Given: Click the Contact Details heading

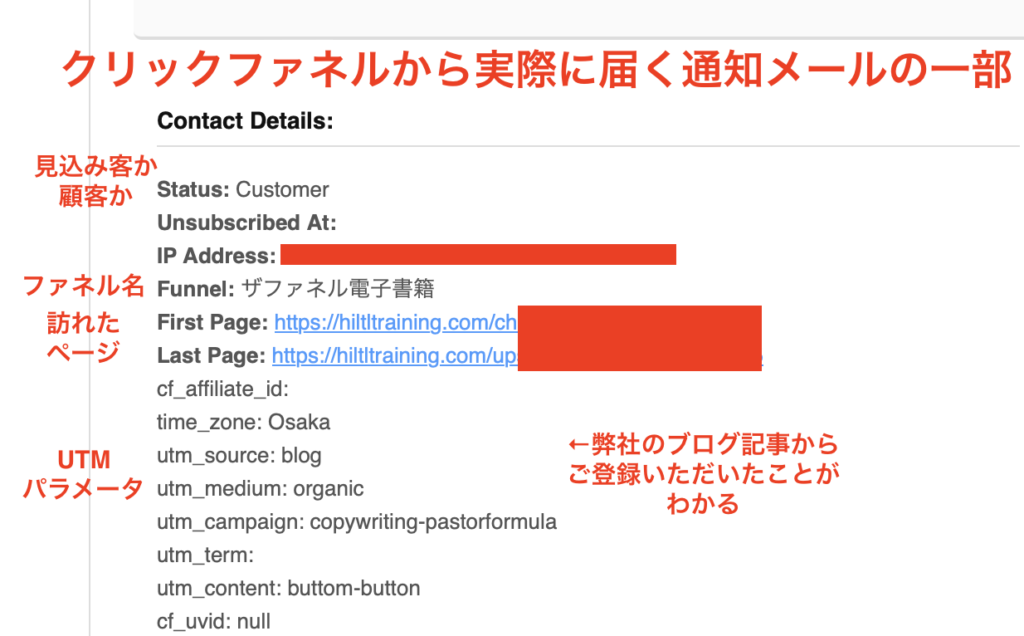Looking at the screenshot, I should (245, 121).
